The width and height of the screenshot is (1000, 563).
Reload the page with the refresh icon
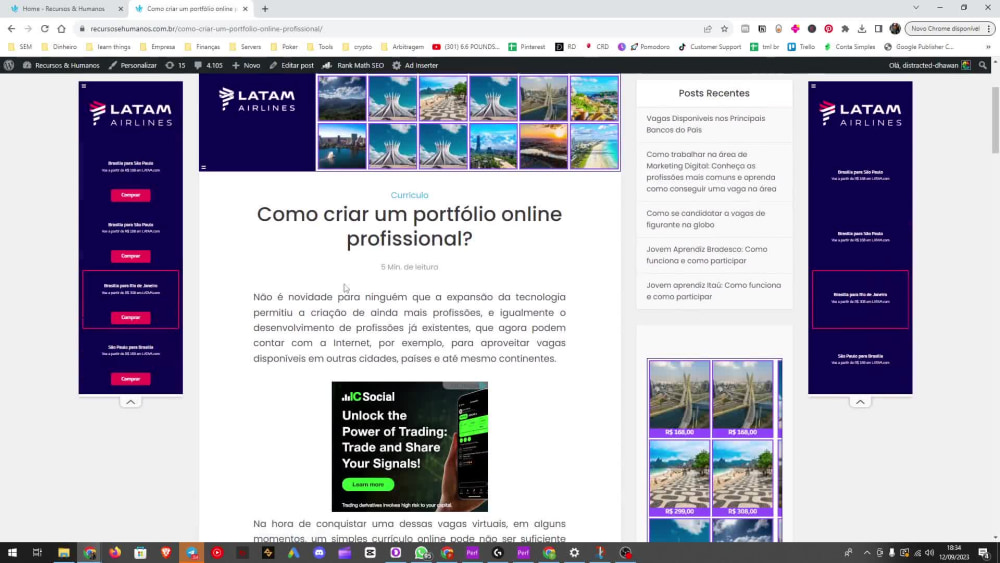(x=45, y=29)
